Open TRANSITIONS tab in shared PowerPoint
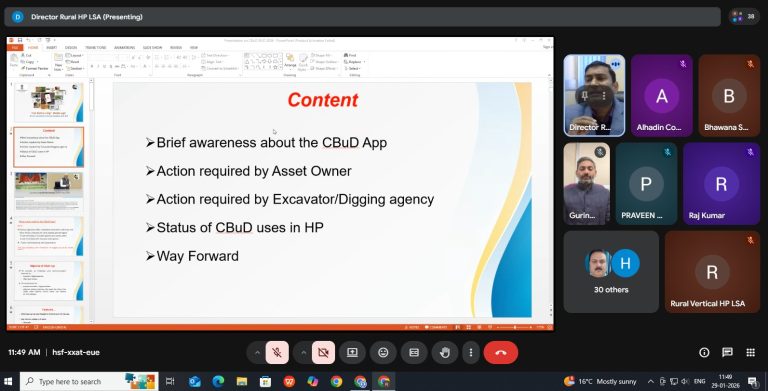768x391 pixels. 96,48
